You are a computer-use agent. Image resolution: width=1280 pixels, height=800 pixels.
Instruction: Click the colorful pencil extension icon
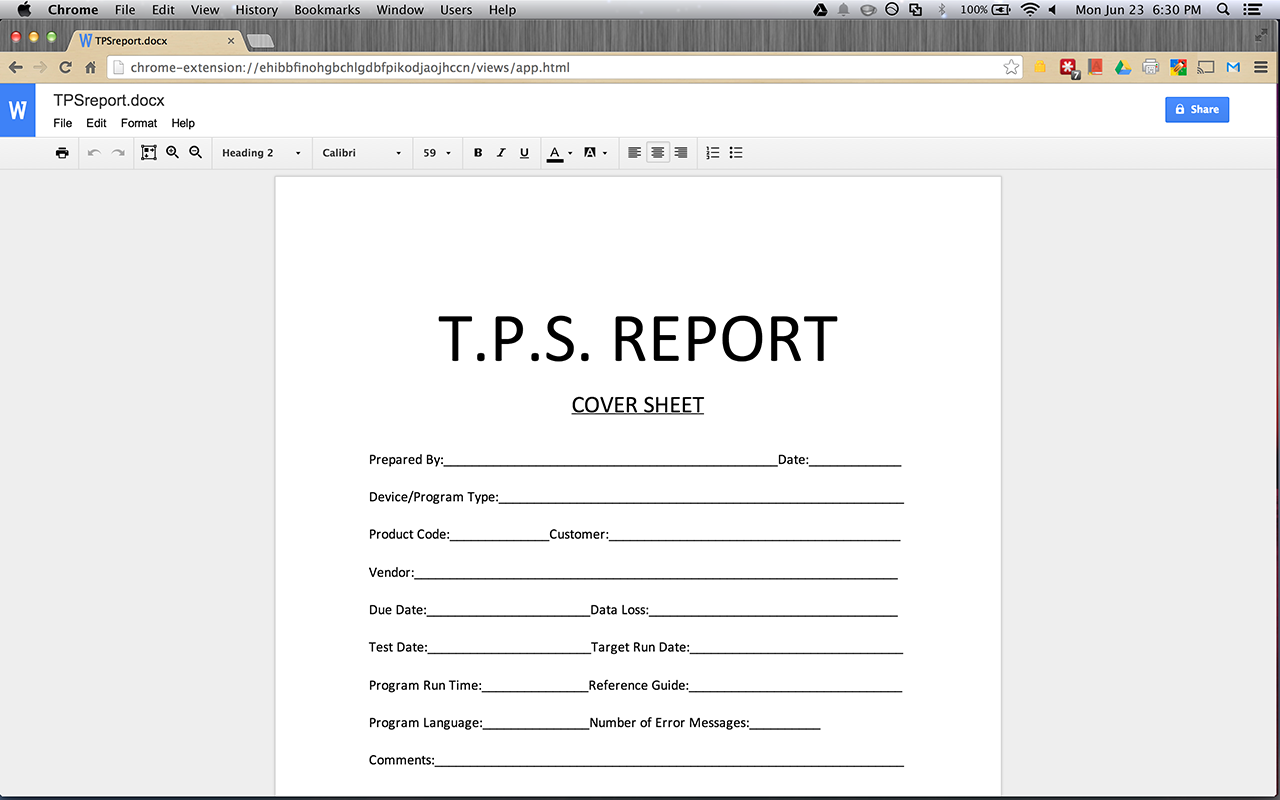pyautogui.click(x=1178, y=67)
